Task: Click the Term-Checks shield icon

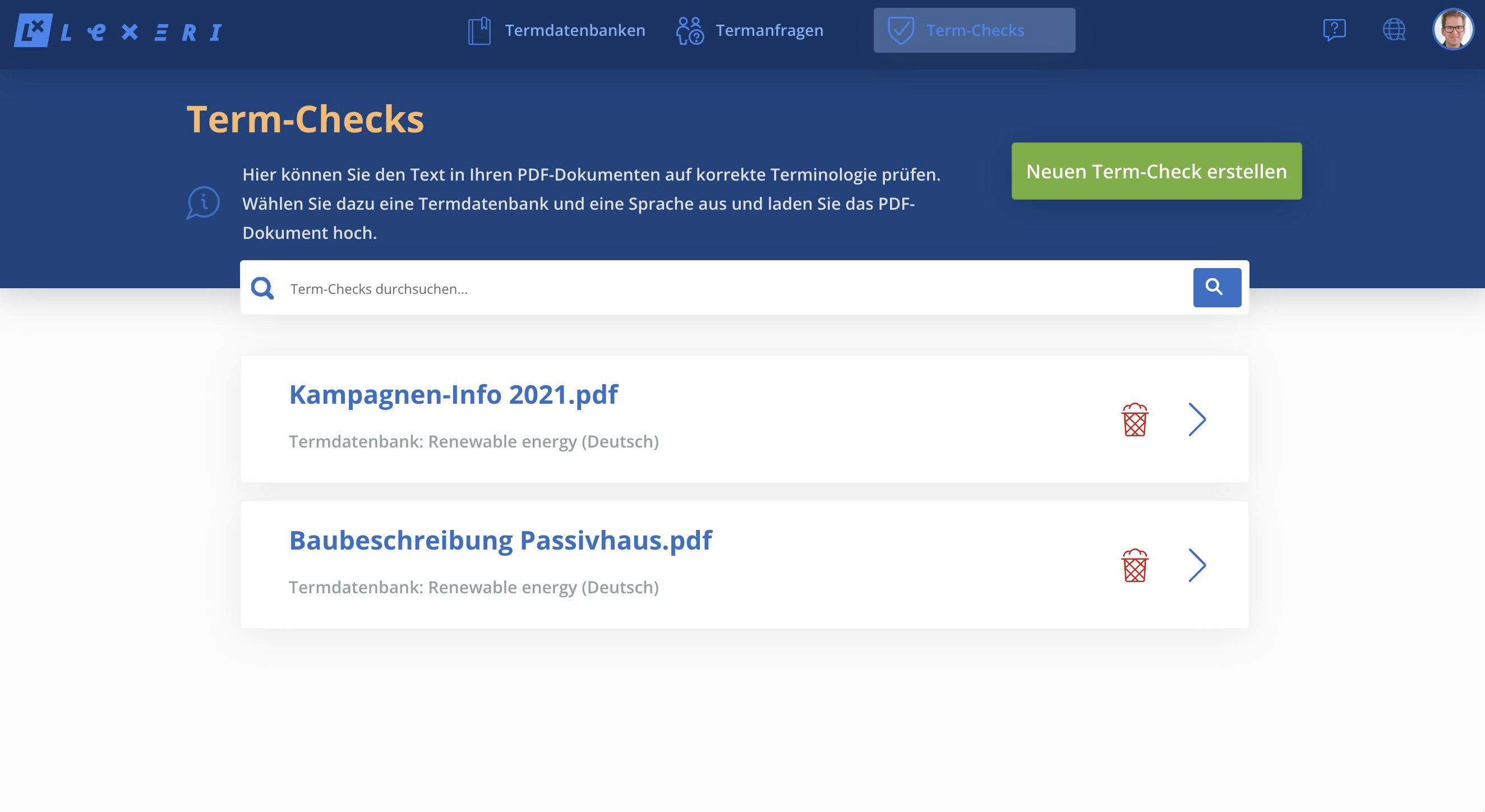Action: pyautogui.click(x=901, y=30)
